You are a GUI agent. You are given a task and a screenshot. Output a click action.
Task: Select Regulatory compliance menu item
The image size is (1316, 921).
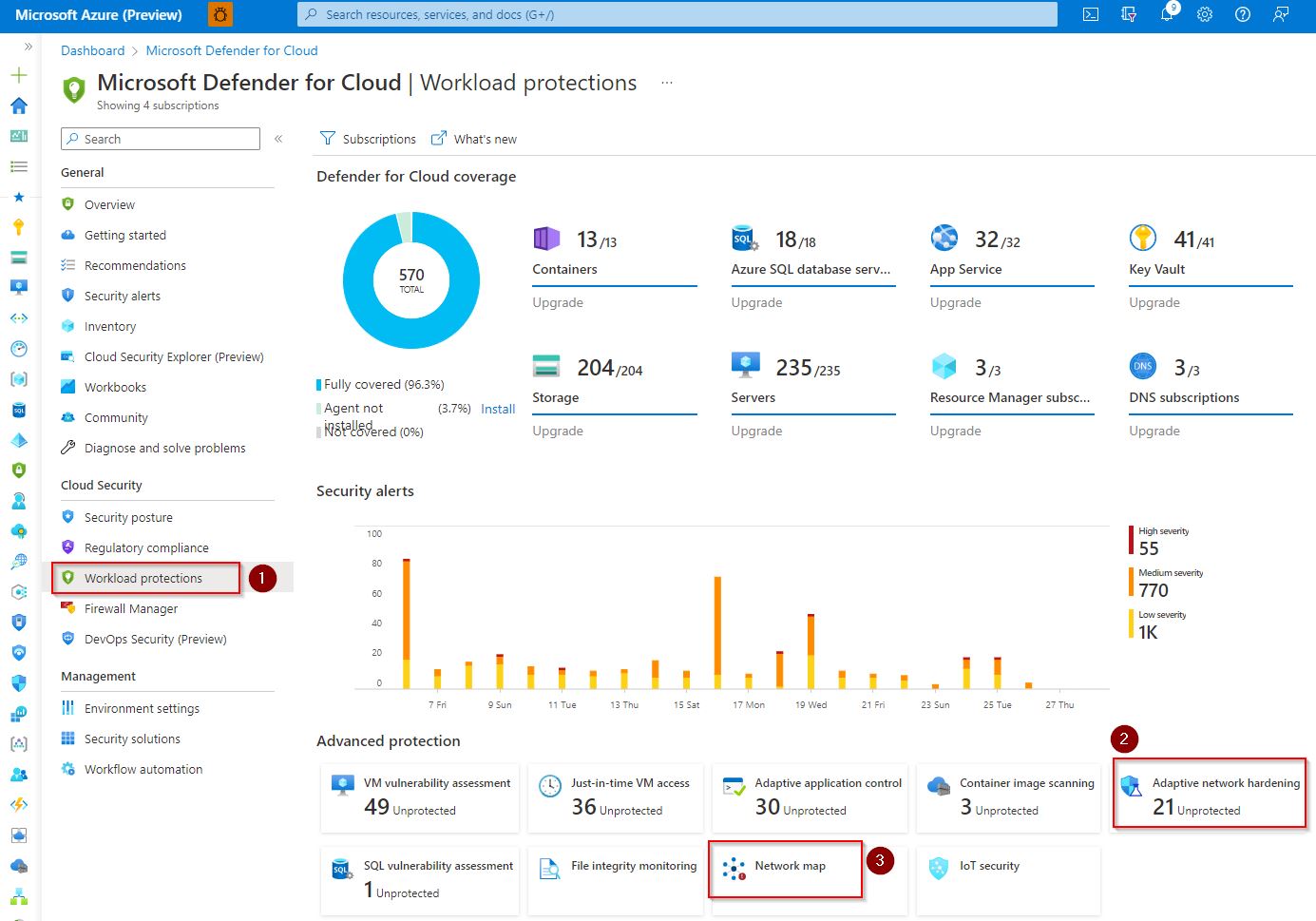point(146,547)
